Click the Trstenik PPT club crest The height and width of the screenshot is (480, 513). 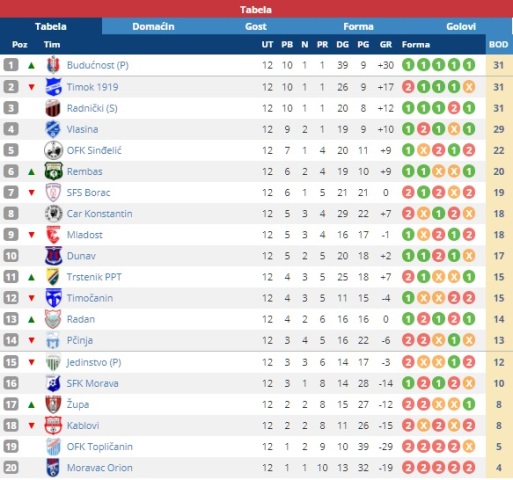[53, 277]
